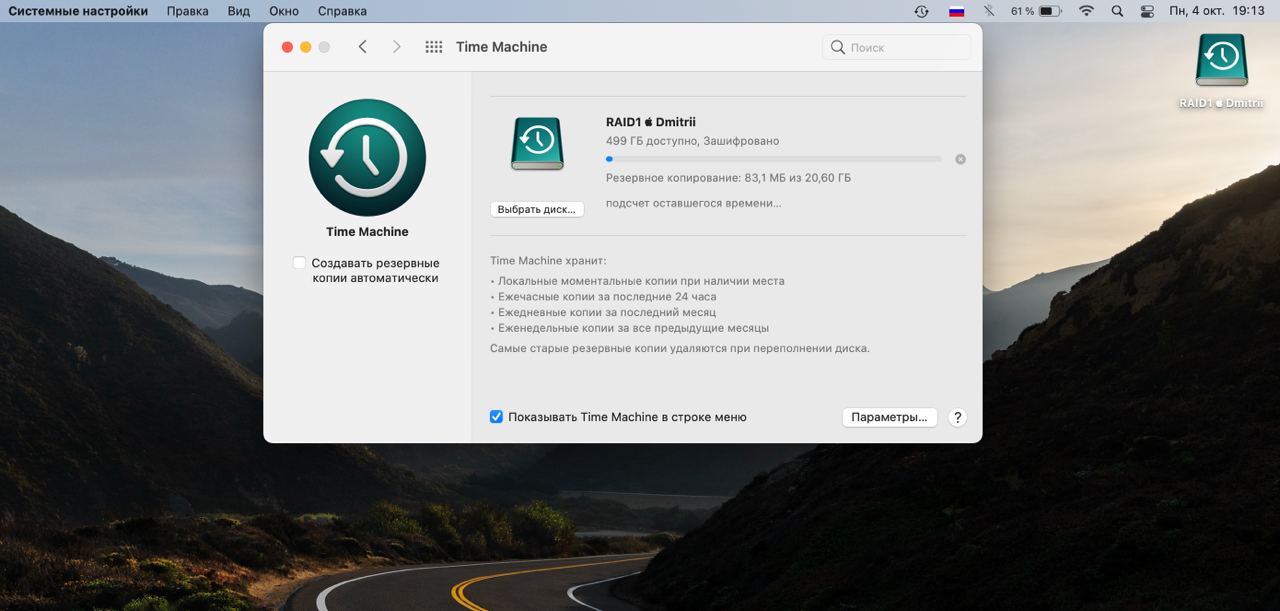1280x611 pixels.
Task: Click 'Локальные моментальные копии при наличии места' line
Action: click(641, 281)
